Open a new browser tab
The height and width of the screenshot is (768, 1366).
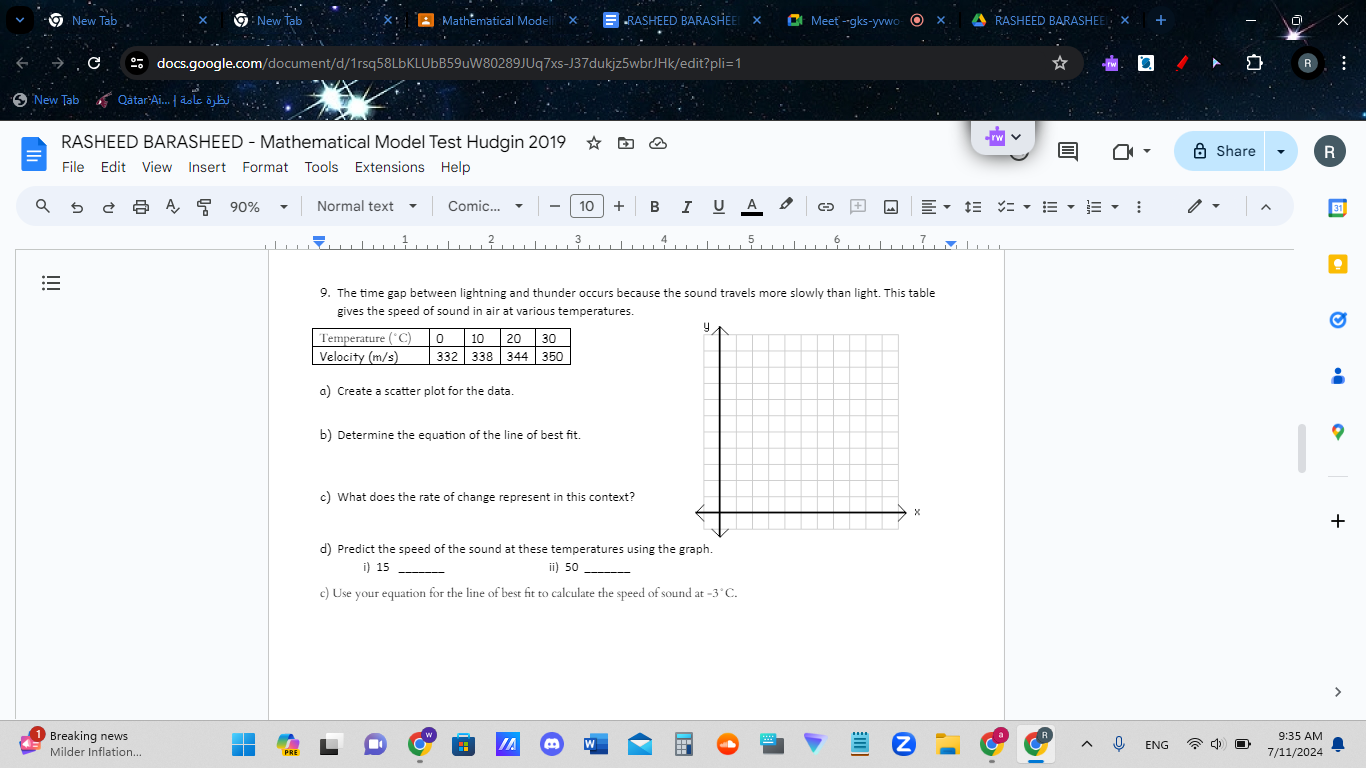click(x=1160, y=20)
